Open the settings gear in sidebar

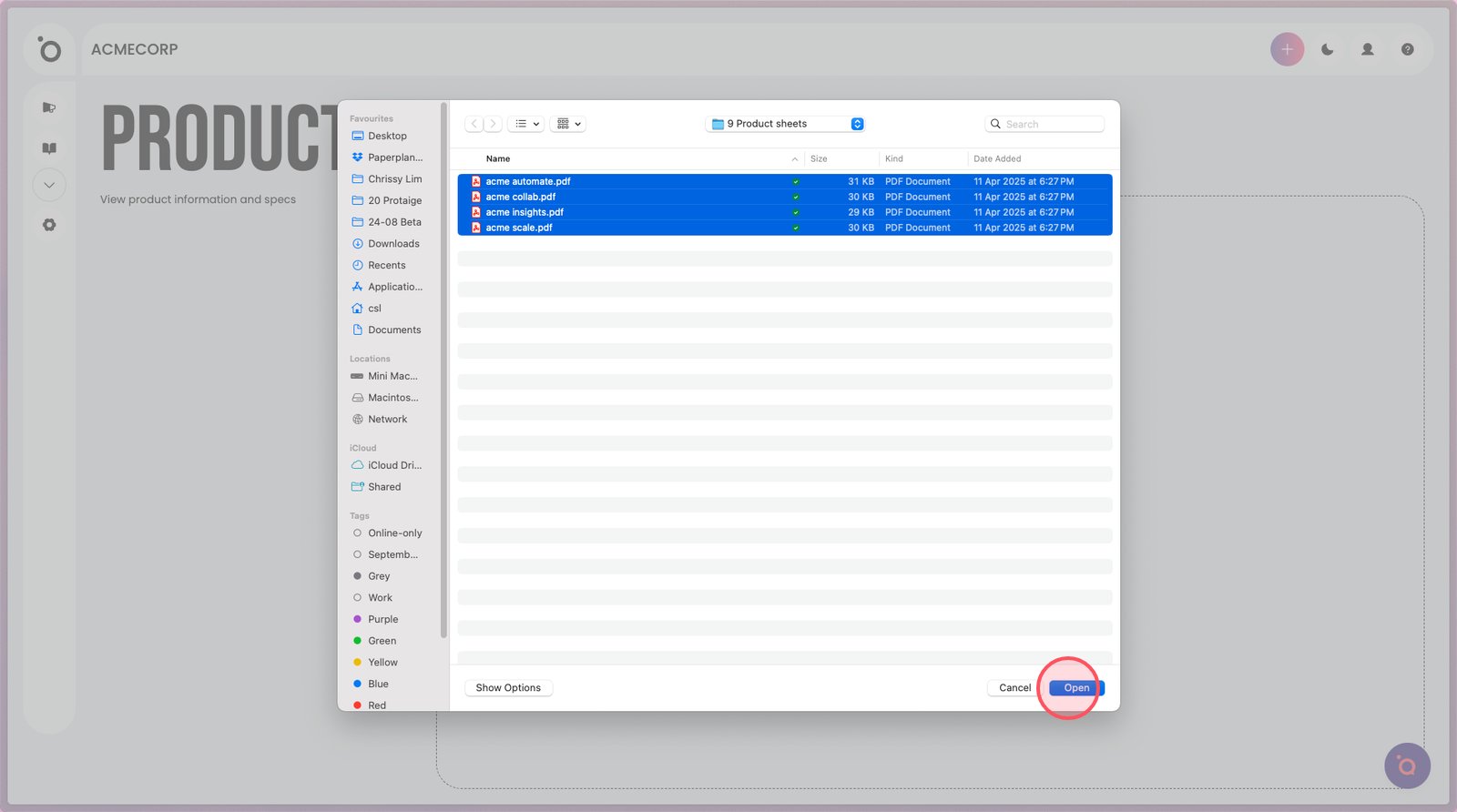[49, 225]
